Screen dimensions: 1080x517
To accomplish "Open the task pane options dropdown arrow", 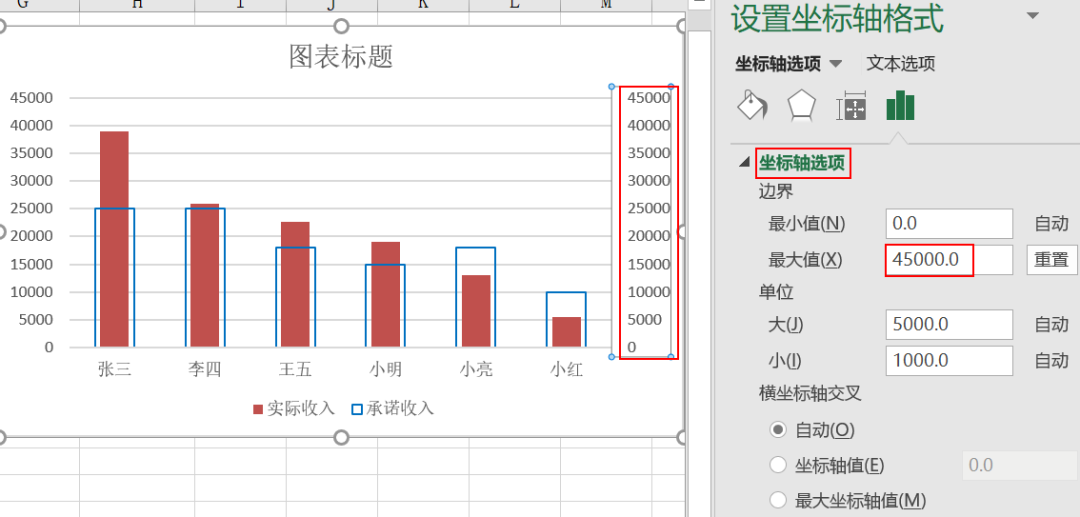I will click(x=1032, y=16).
